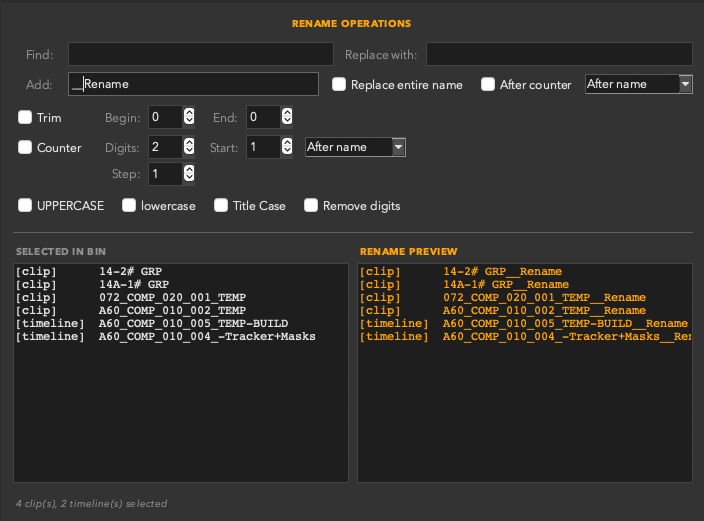Viewport: 704px width, 521px height.
Task: Click the Find input field
Action: point(201,54)
